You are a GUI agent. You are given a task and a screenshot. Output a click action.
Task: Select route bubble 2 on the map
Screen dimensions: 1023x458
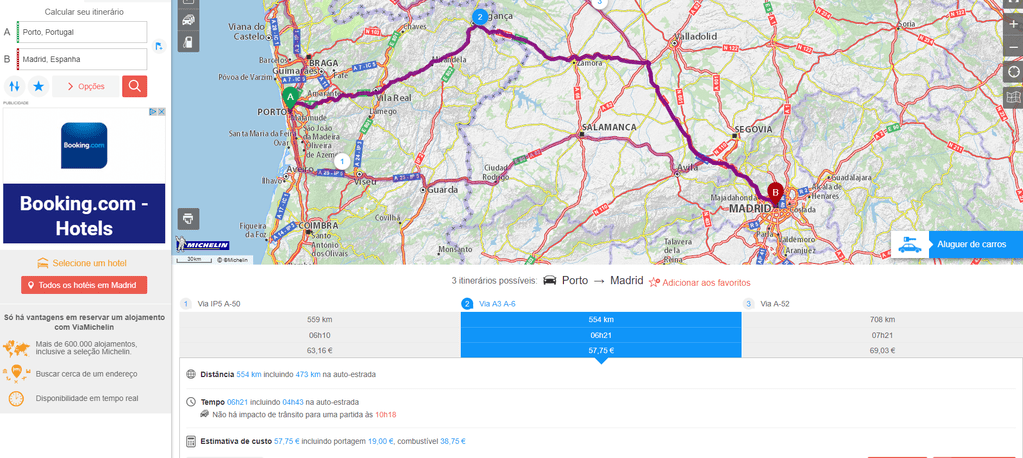(480, 16)
